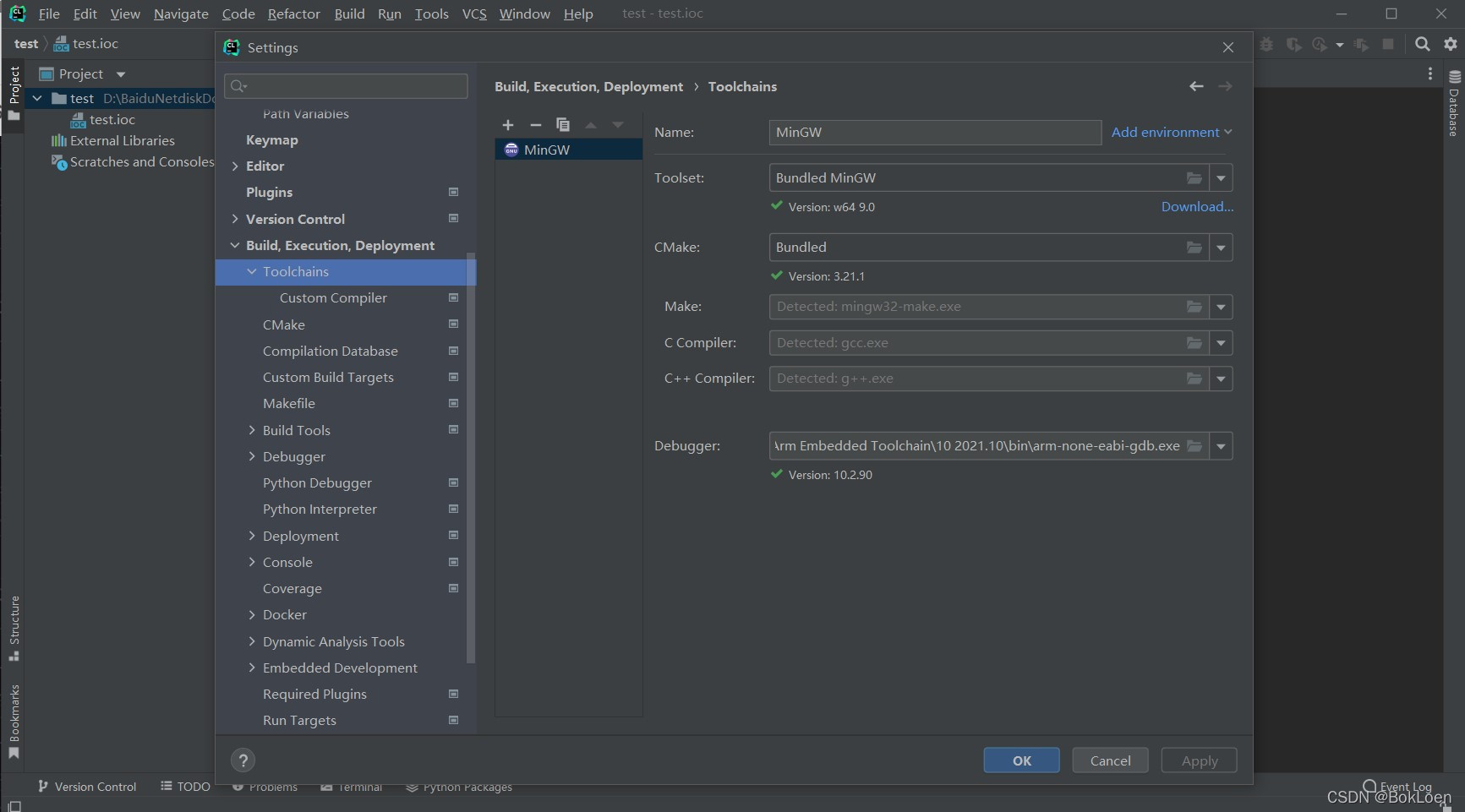The width and height of the screenshot is (1465, 812).
Task: Open CMake dropdown arrow
Action: click(x=1221, y=248)
